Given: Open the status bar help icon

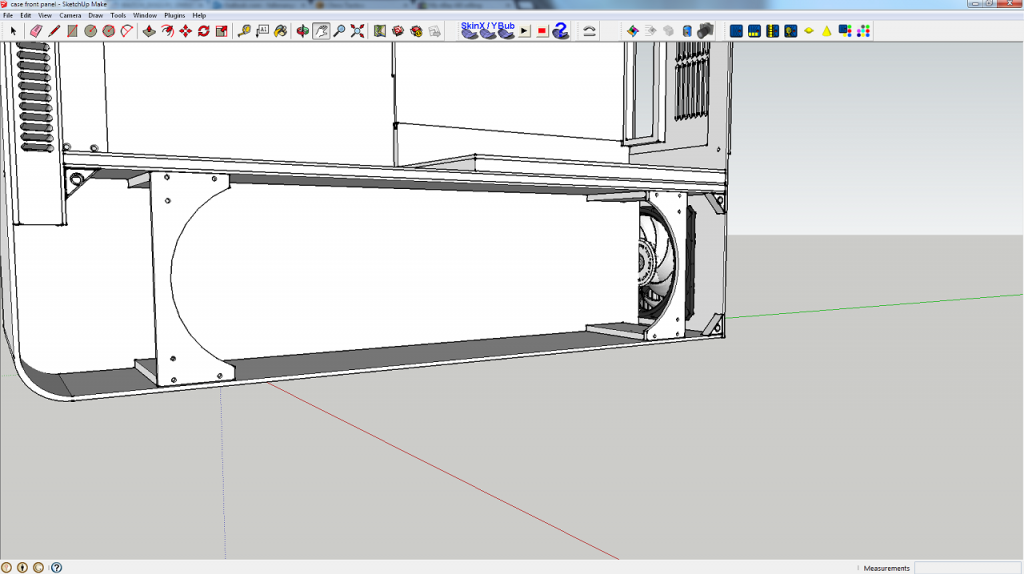Looking at the screenshot, I should [56, 567].
